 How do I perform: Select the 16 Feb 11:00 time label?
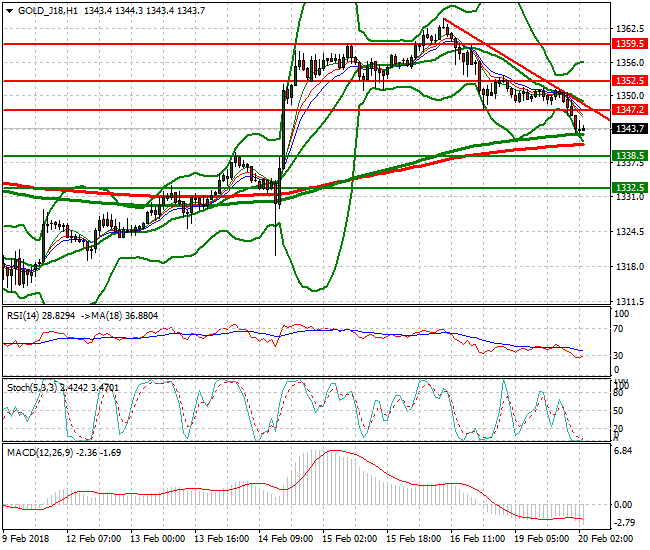pyautogui.click(x=477, y=539)
